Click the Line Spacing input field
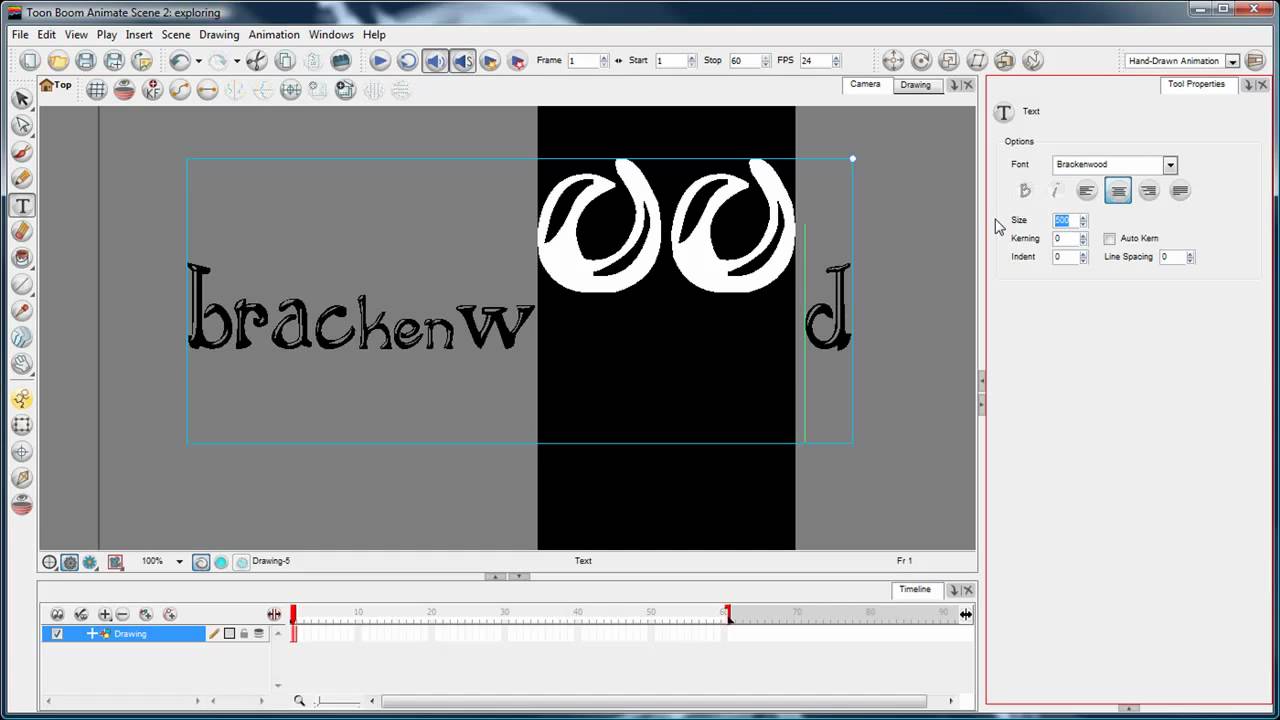 coord(1172,257)
